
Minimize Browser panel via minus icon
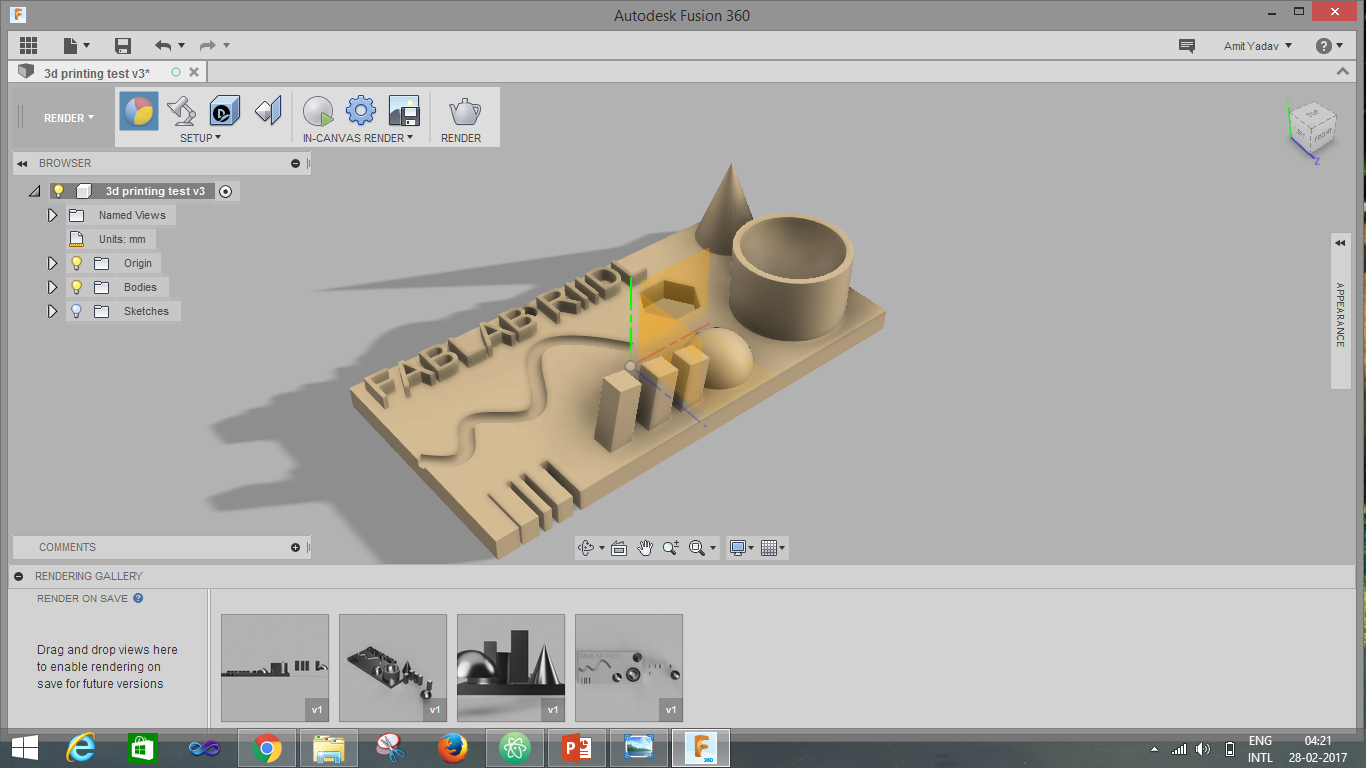coord(295,163)
